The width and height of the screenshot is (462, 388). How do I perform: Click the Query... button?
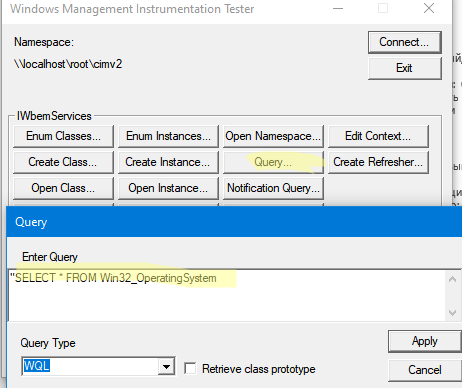273,162
